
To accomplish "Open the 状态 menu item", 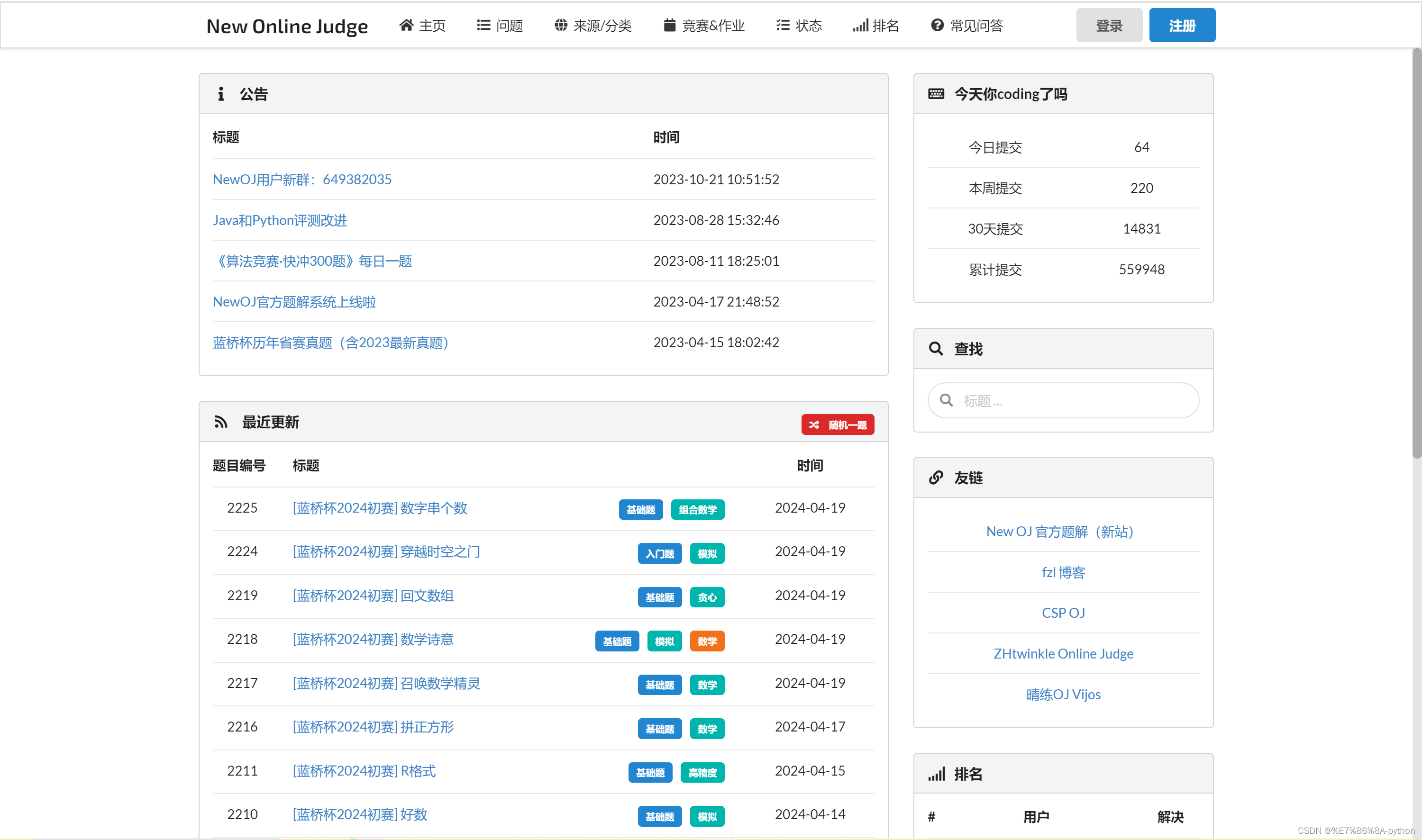I will point(799,26).
